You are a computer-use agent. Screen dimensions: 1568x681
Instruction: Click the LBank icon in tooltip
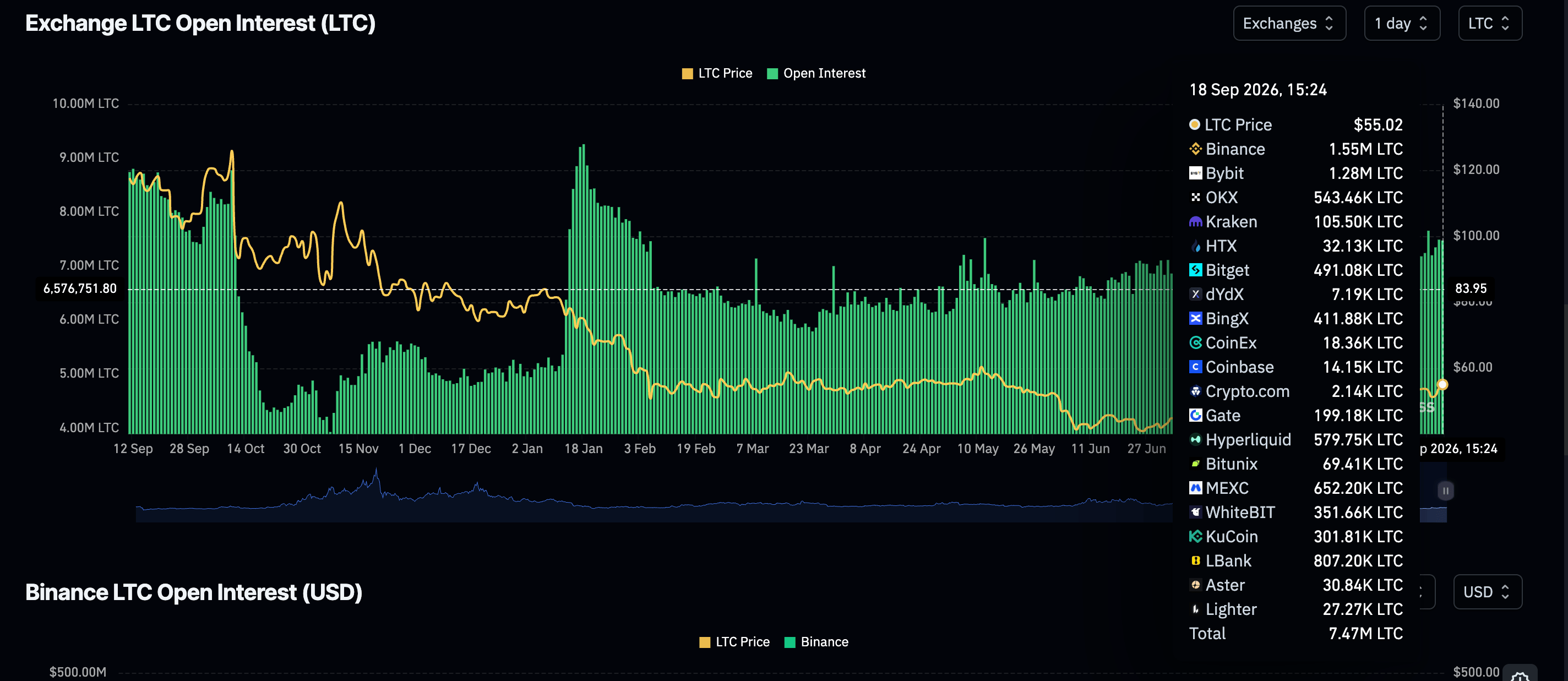point(1195,560)
